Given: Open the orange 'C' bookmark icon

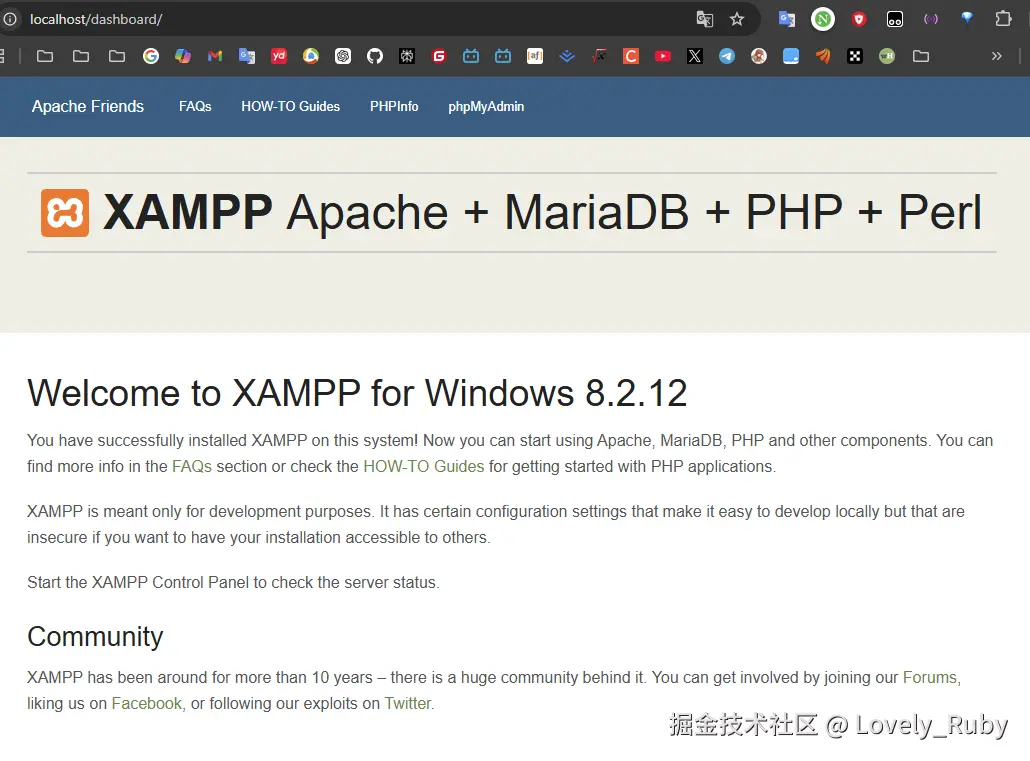Looking at the screenshot, I should 631,56.
